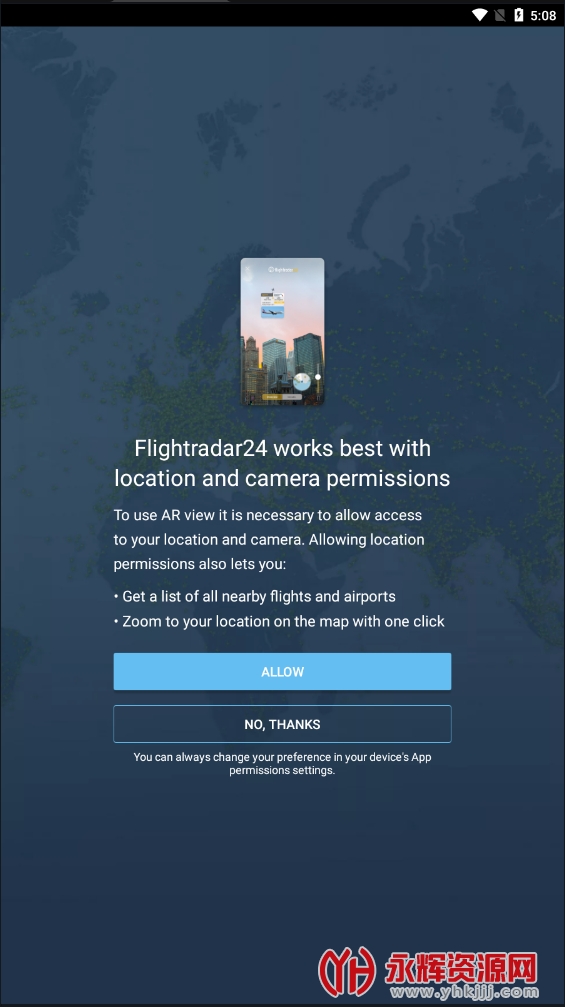Select the yellow left toggle segment in preview
The width and height of the screenshot is (565, 1007).
point(272,397)
